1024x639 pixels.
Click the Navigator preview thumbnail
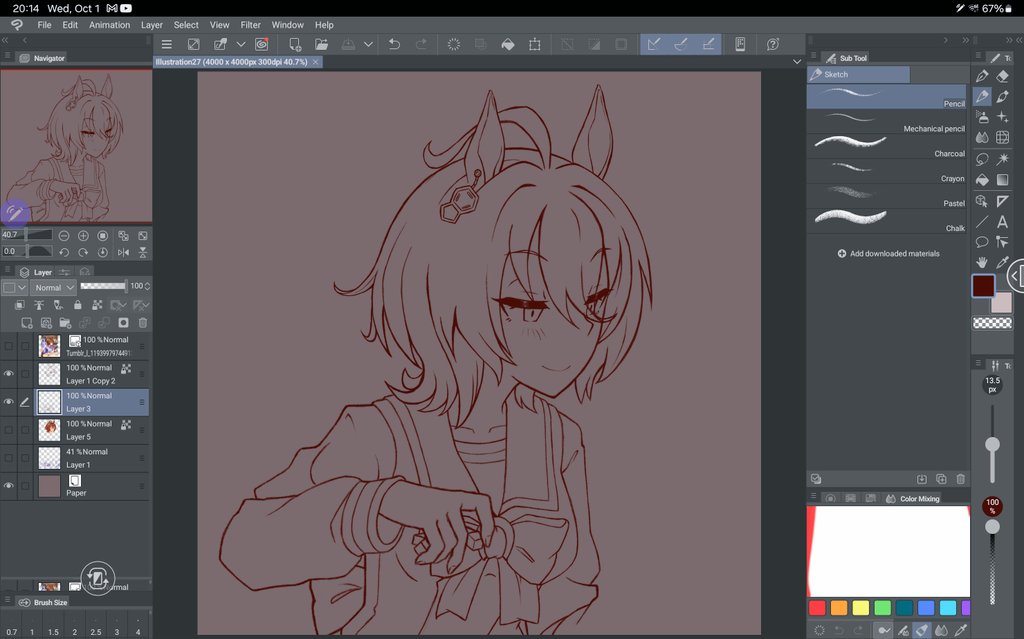click(x=75, y=145)
